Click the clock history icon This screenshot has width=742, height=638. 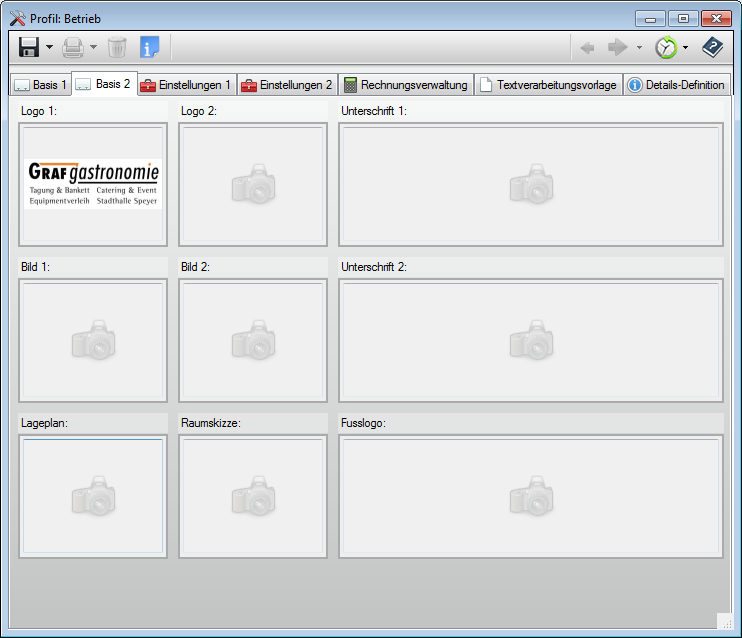tap(665, 47)
